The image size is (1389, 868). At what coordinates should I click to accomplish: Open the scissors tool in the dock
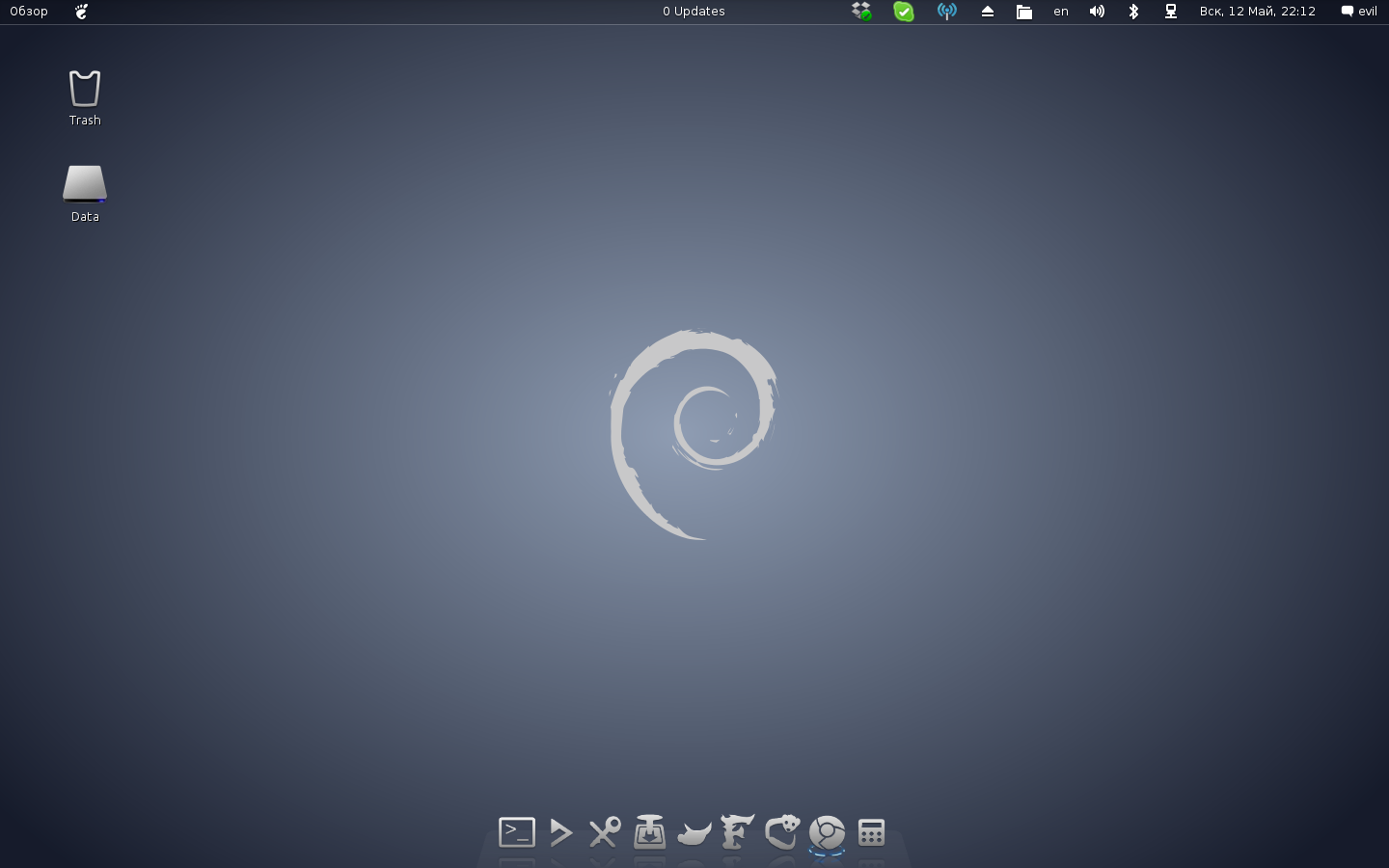605,831
